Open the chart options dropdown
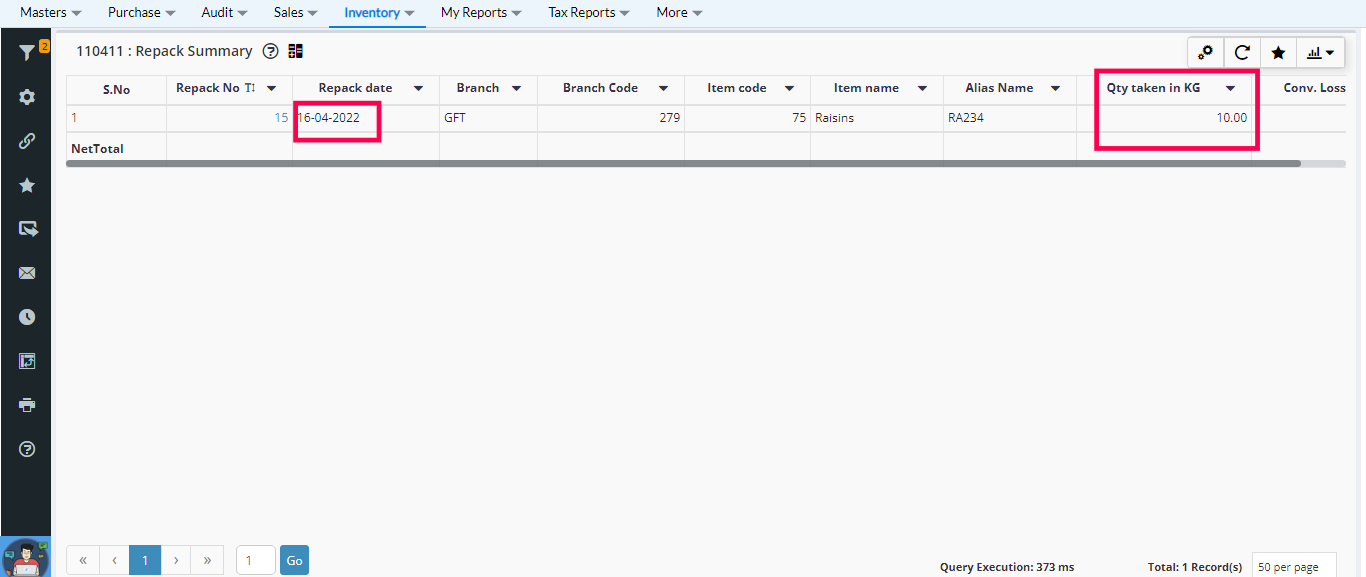Image resolution: width=1366 pixels, height=577 pixels. [1320, 52]
